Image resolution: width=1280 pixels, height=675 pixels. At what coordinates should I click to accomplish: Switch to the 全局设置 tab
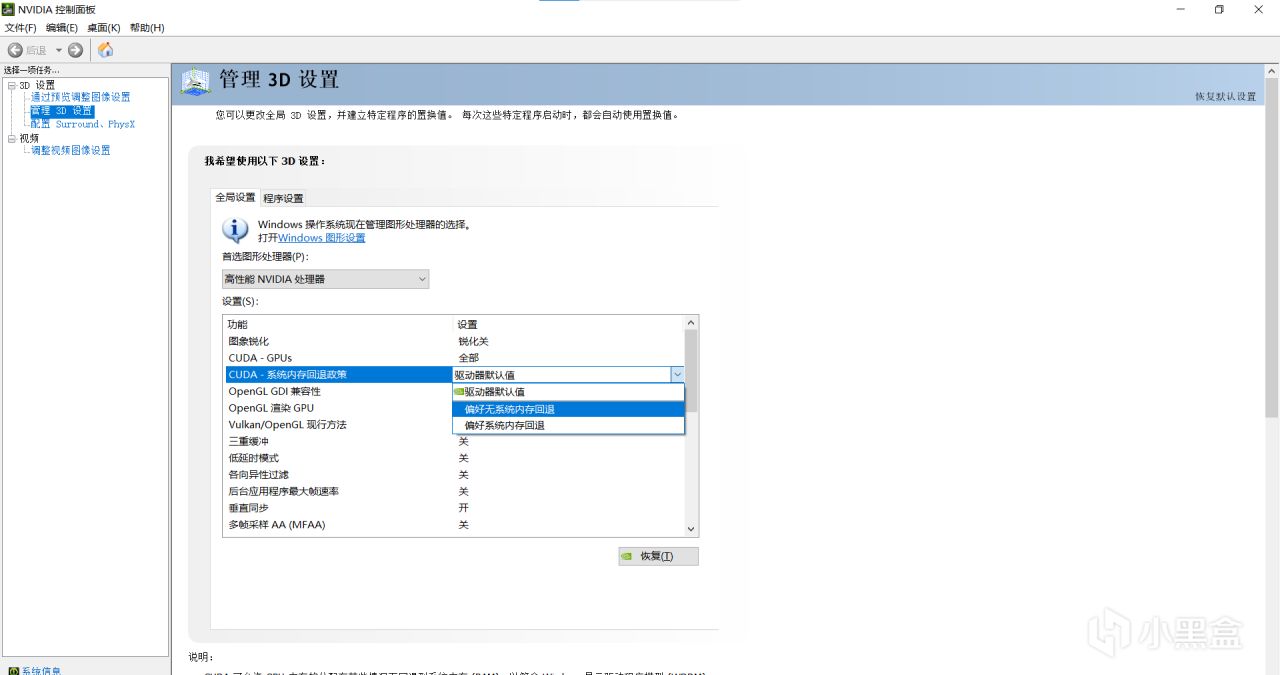(x=235, y=198)
